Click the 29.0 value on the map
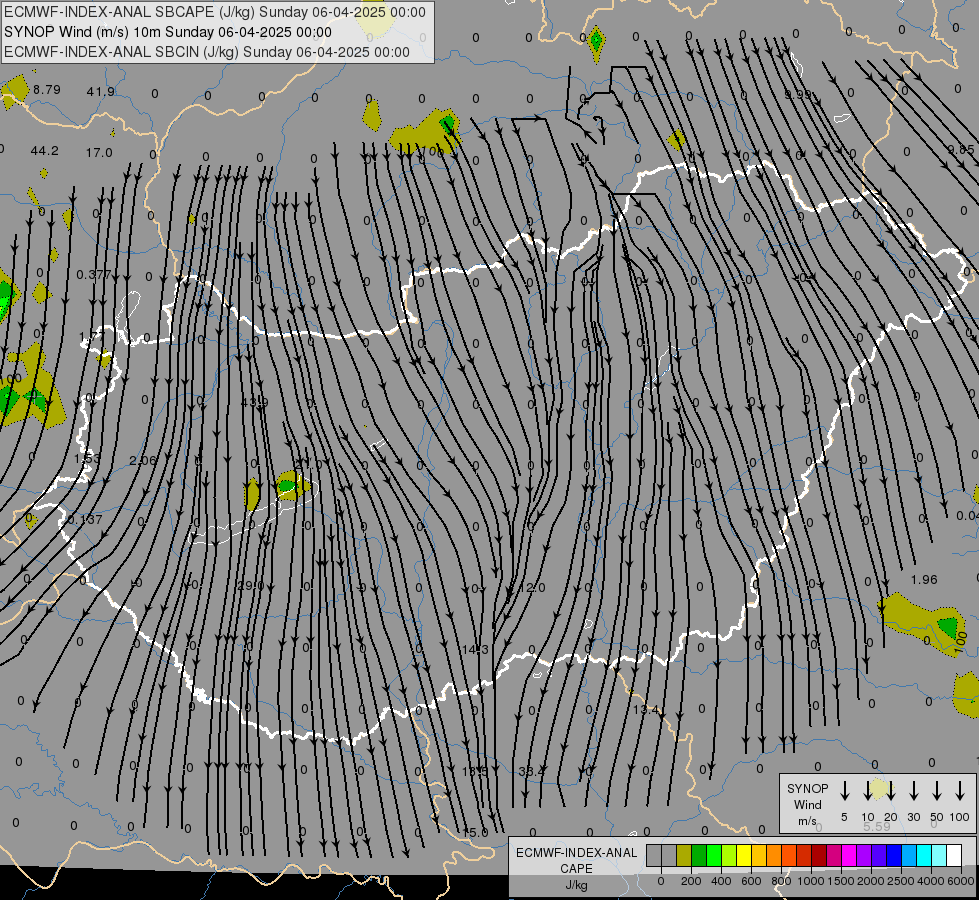979x900 pixels. pos(250,585)
